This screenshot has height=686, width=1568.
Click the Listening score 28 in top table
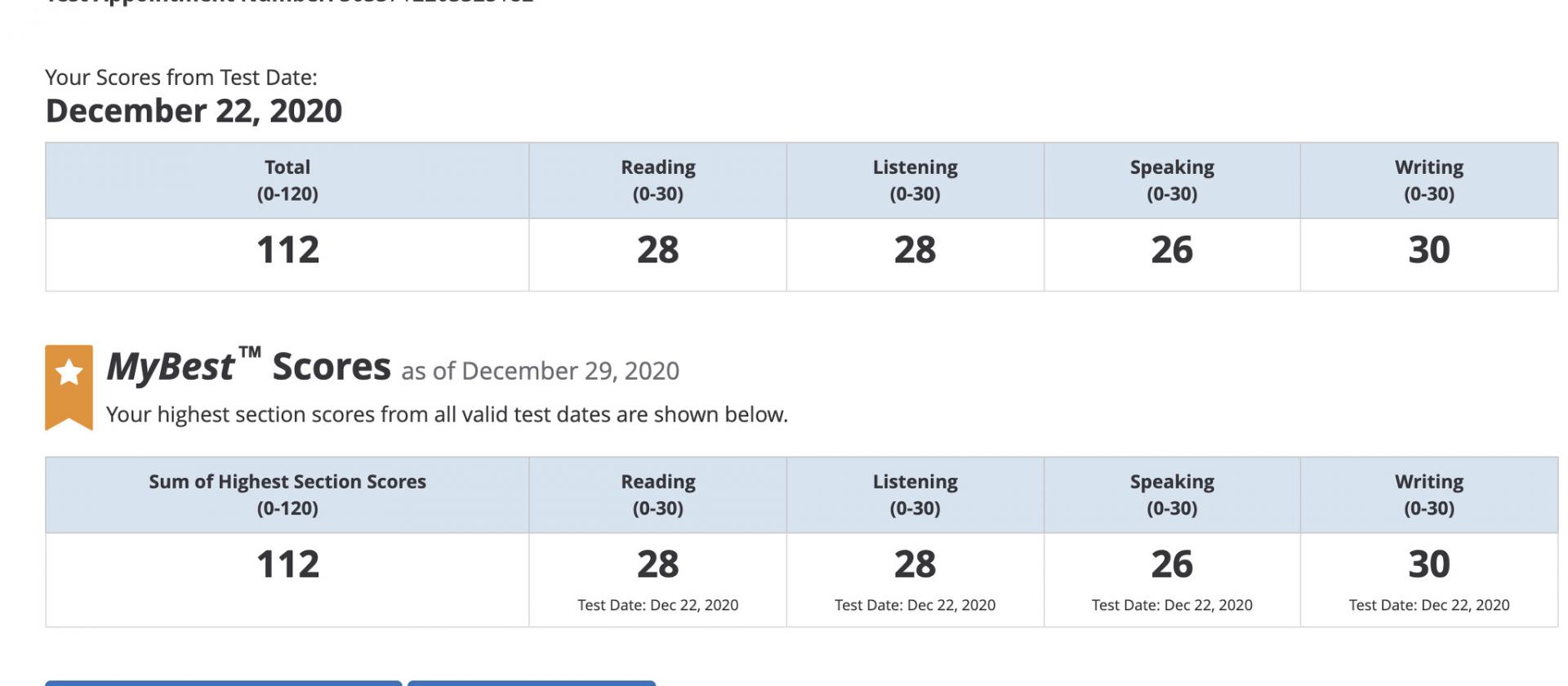(x=915, y=250)
